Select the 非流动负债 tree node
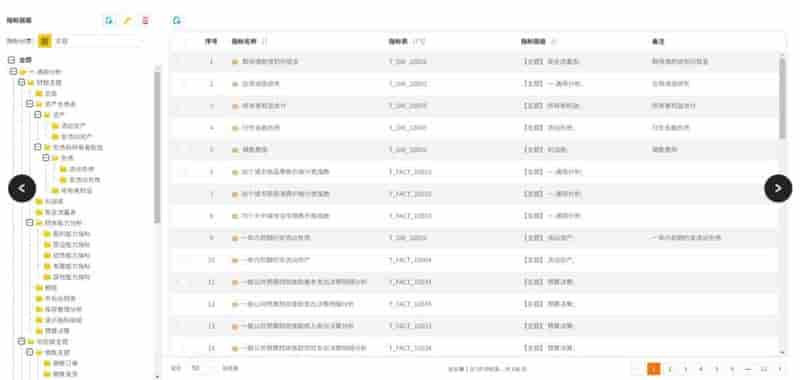Viewport: 800px width, 380px height. (85, 180)
